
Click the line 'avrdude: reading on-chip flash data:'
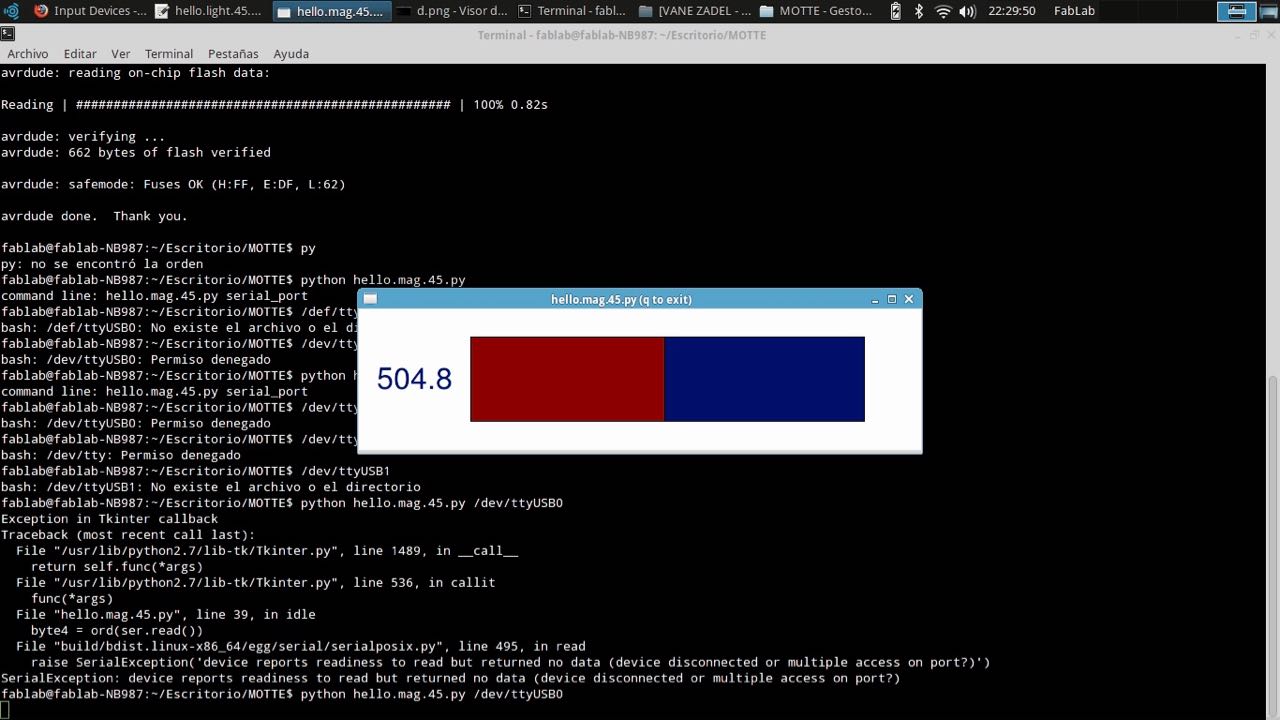pos(135,73)
